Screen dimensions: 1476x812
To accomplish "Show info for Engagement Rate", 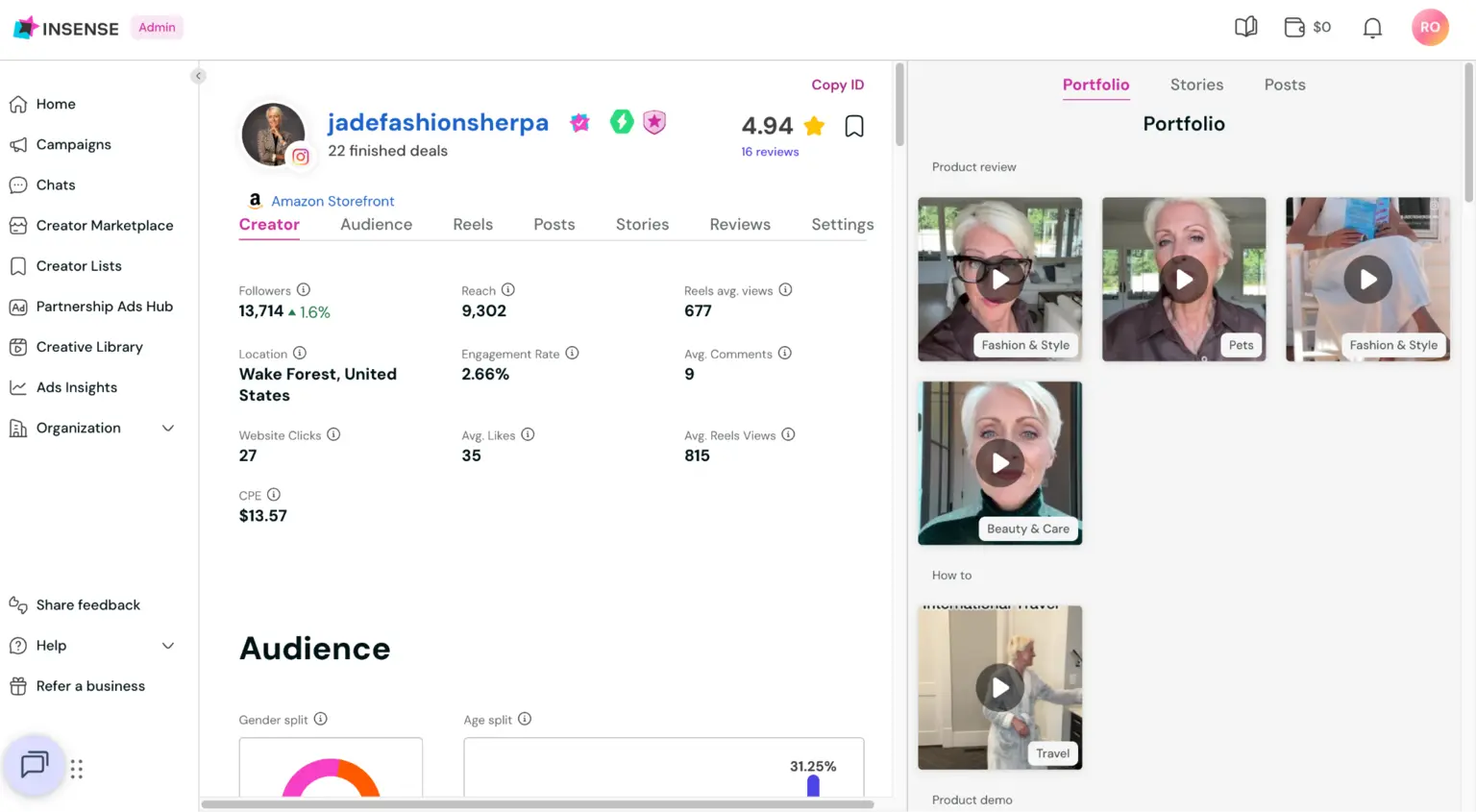I will [572, 353].
